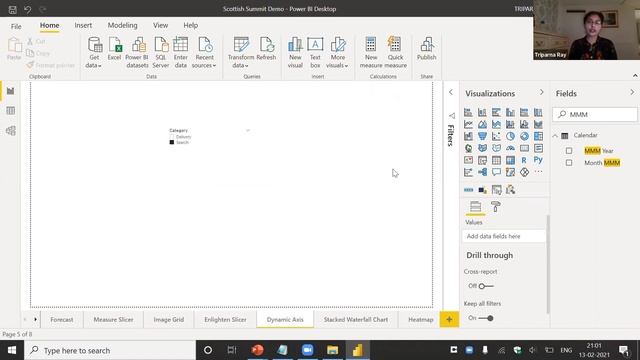Open Measure Slicer page tab
640x360 pixels.
pyautogui.click(x=113, y=320)
